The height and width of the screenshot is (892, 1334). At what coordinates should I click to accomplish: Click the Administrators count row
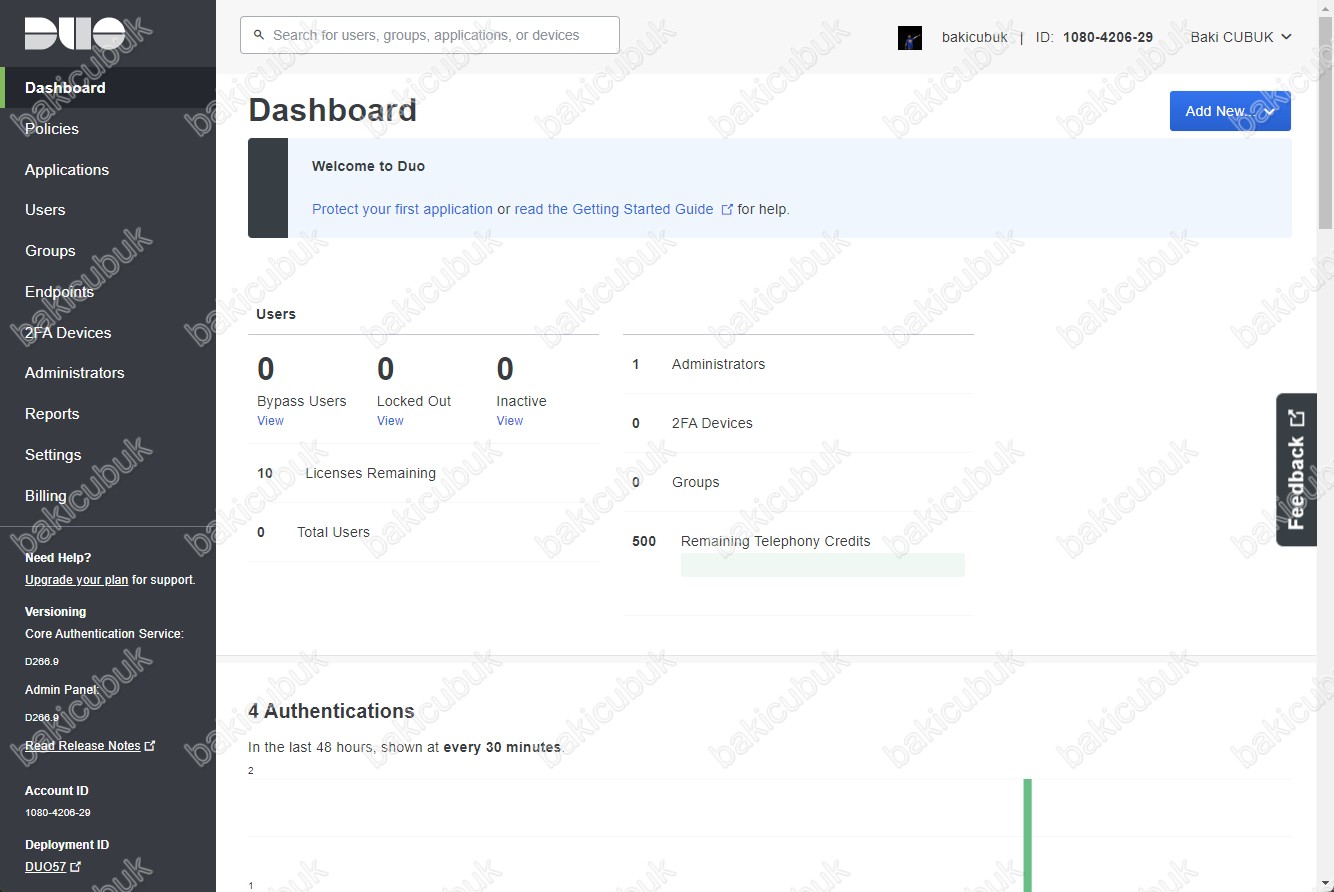pyautogui.click(x=798, y=364)
